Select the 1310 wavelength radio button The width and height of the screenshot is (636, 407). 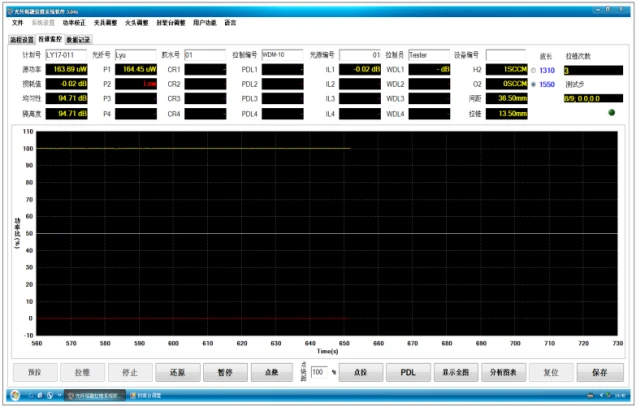point(534,71)
